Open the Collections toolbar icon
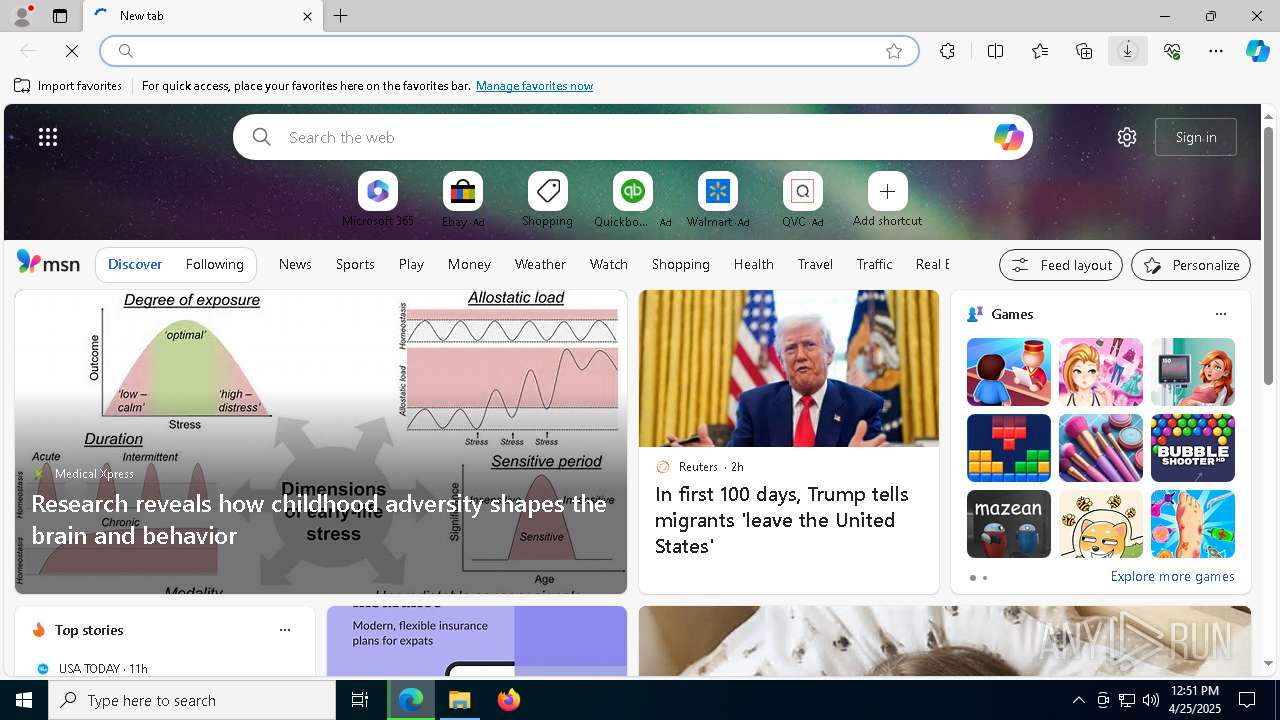Screen dimensions: 1280x720 coord(1084,51)
